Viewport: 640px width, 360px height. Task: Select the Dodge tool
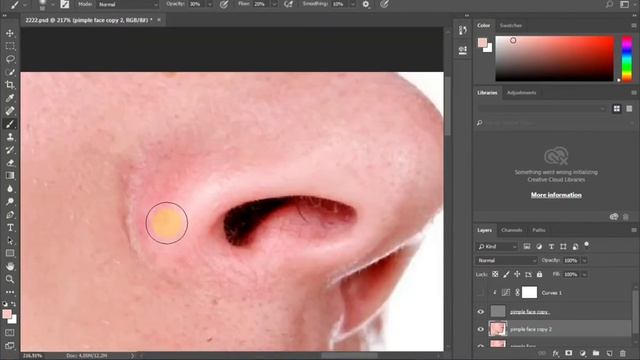(10, 201)
